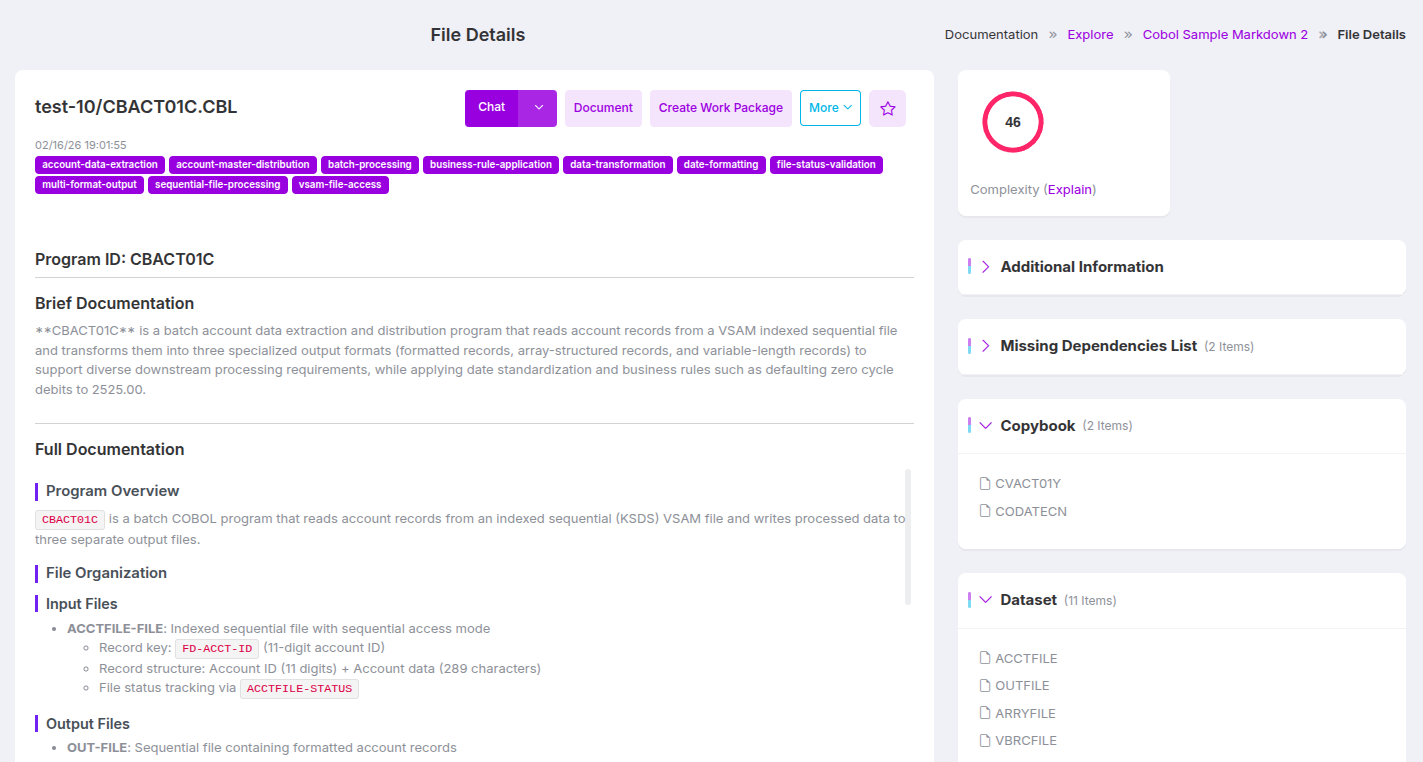1423x762 pixels.
Task: Click the star favorite icon
Action: [887, 108]
